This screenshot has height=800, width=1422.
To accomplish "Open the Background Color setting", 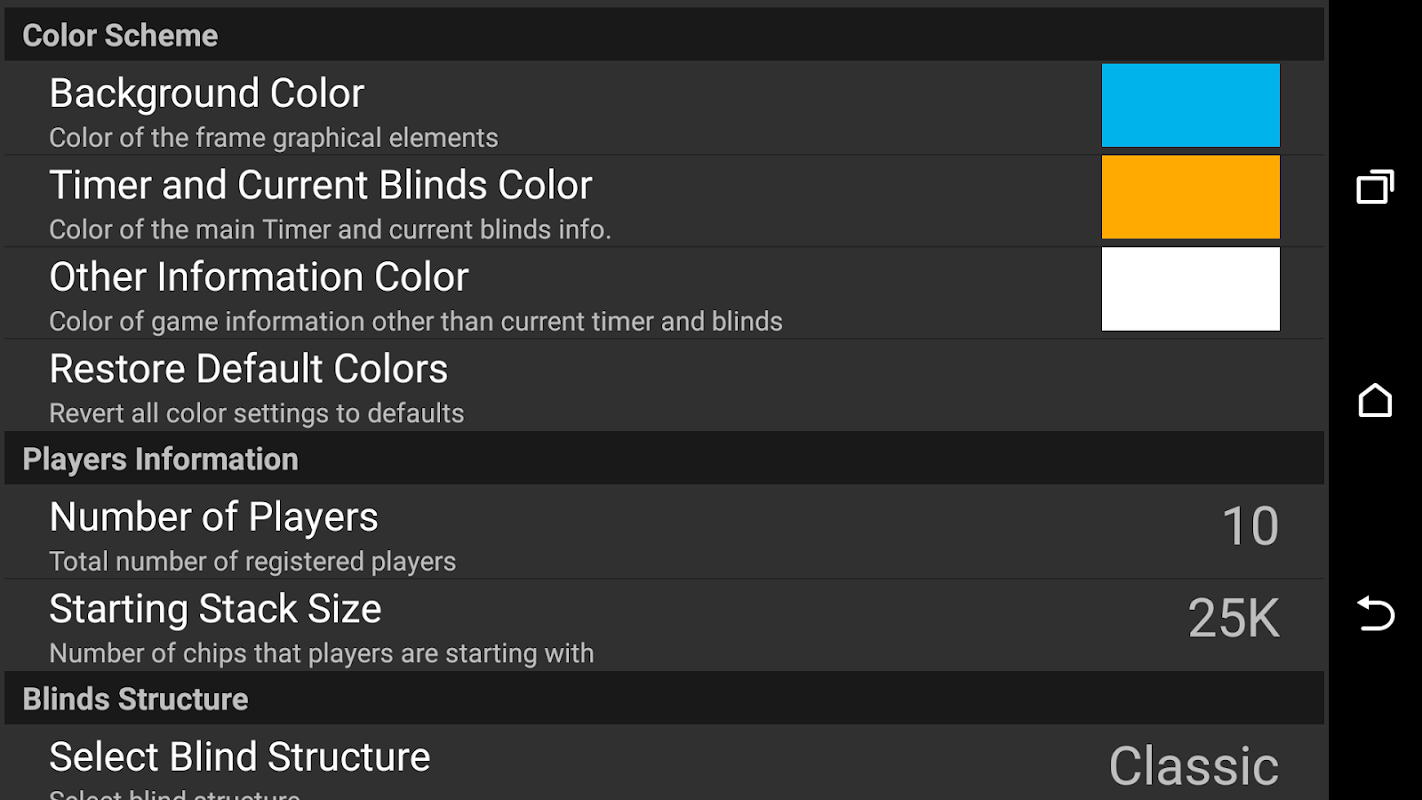I will tap(207, 94).
